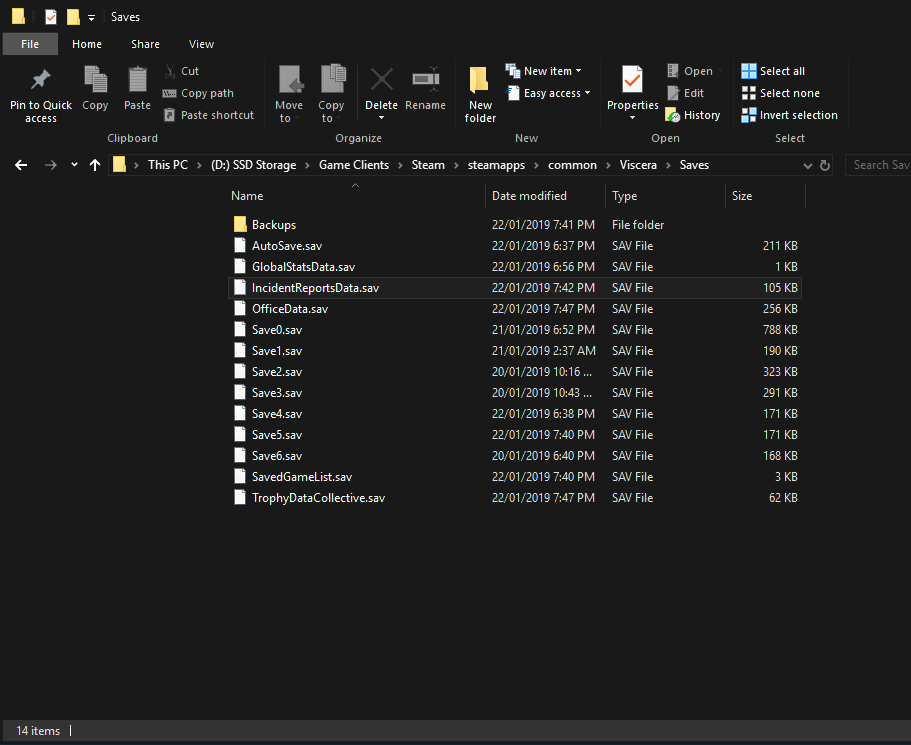The width and height of the screenshot is (911, 745).
Task: Click the Paste clipboard icon
Action: pos(138,80)
